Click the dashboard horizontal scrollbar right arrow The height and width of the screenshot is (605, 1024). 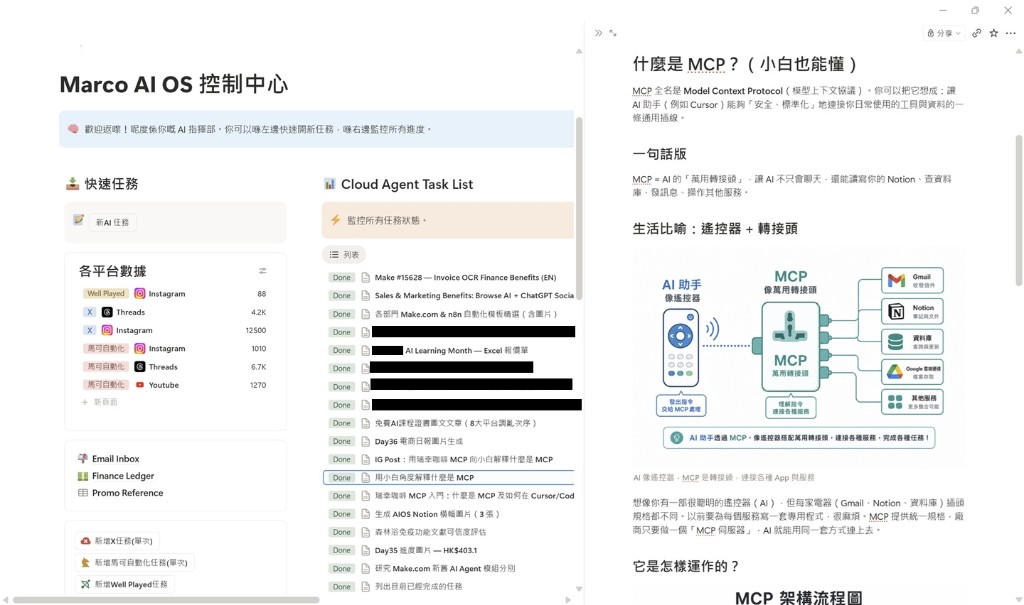click(x=568, y=600)
